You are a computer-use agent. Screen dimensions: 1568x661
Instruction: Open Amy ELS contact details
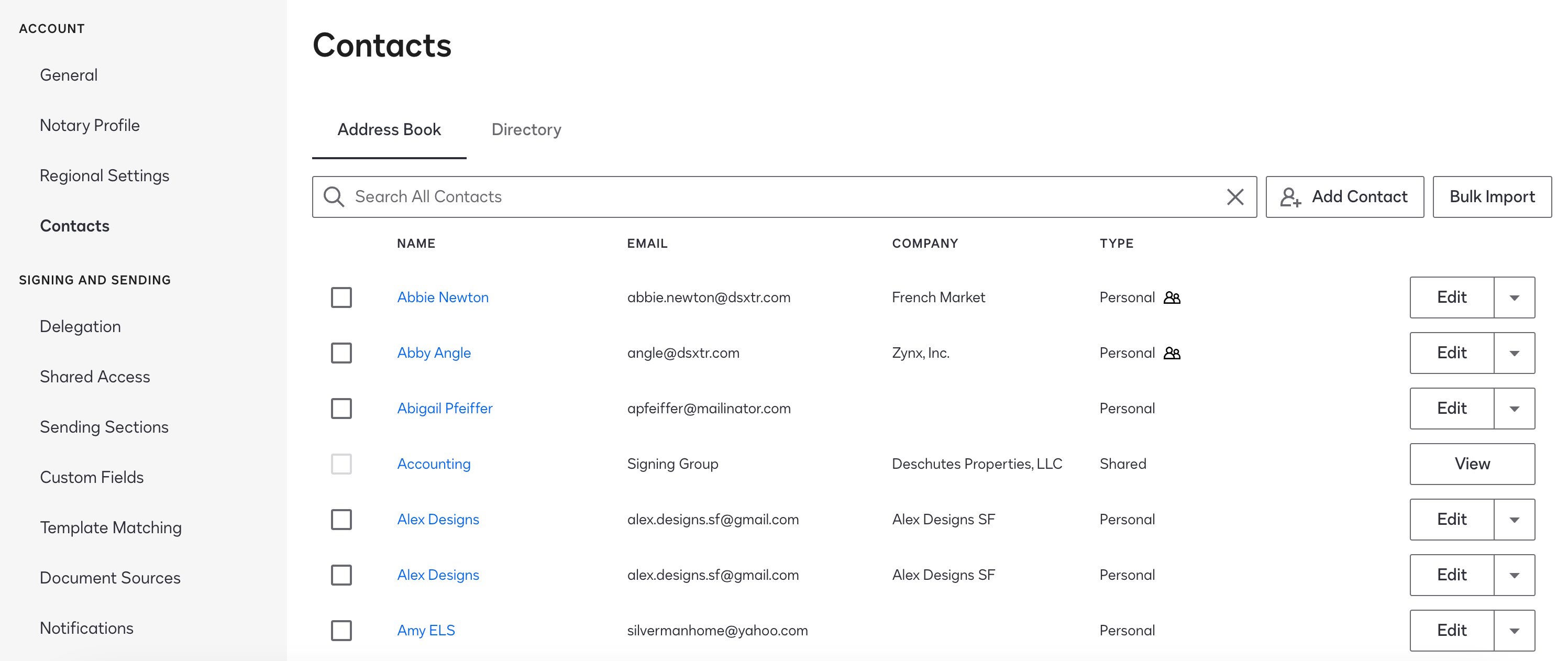(426, 631)
